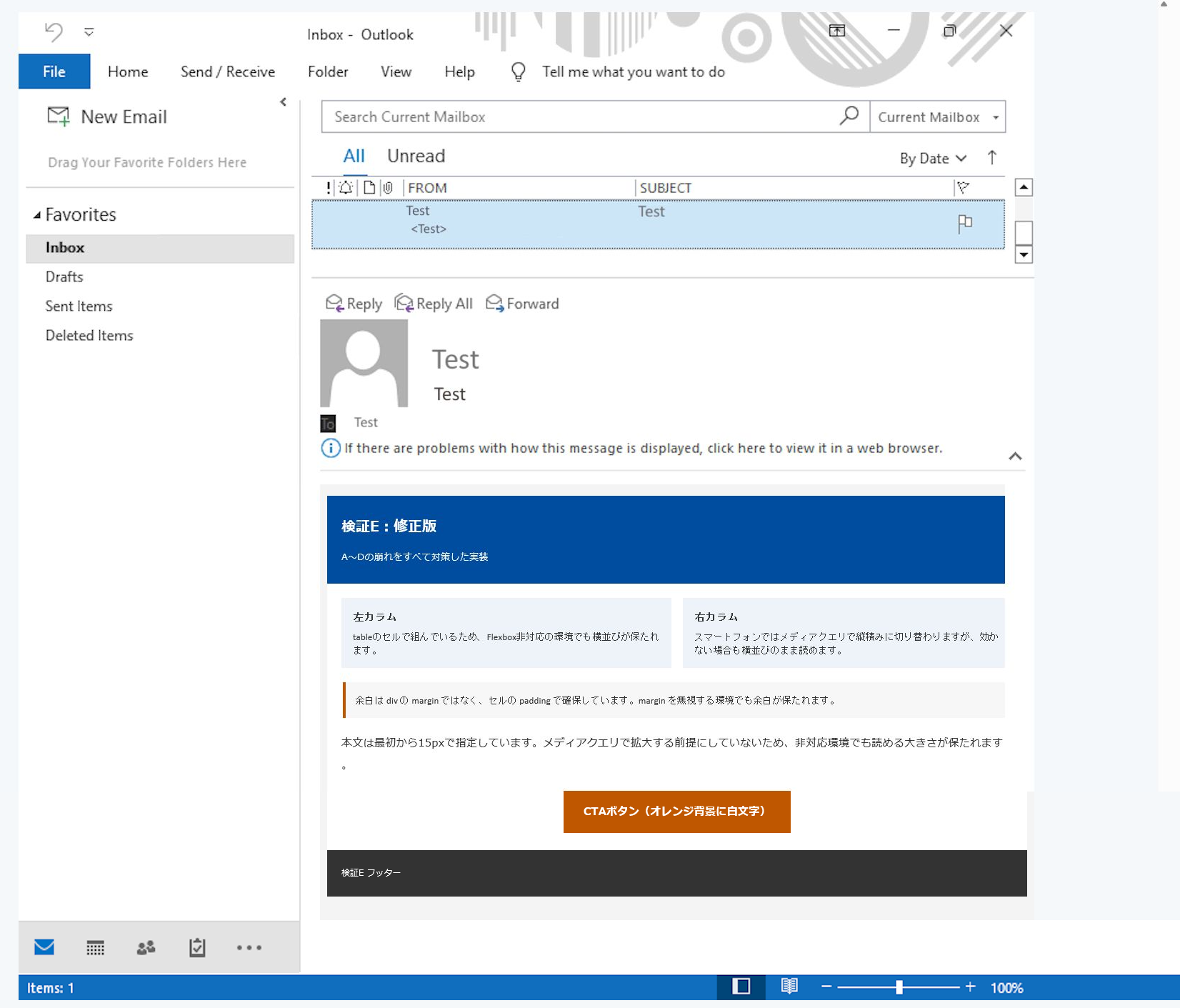Sort by the SUBJECT column header

point(666,188)
